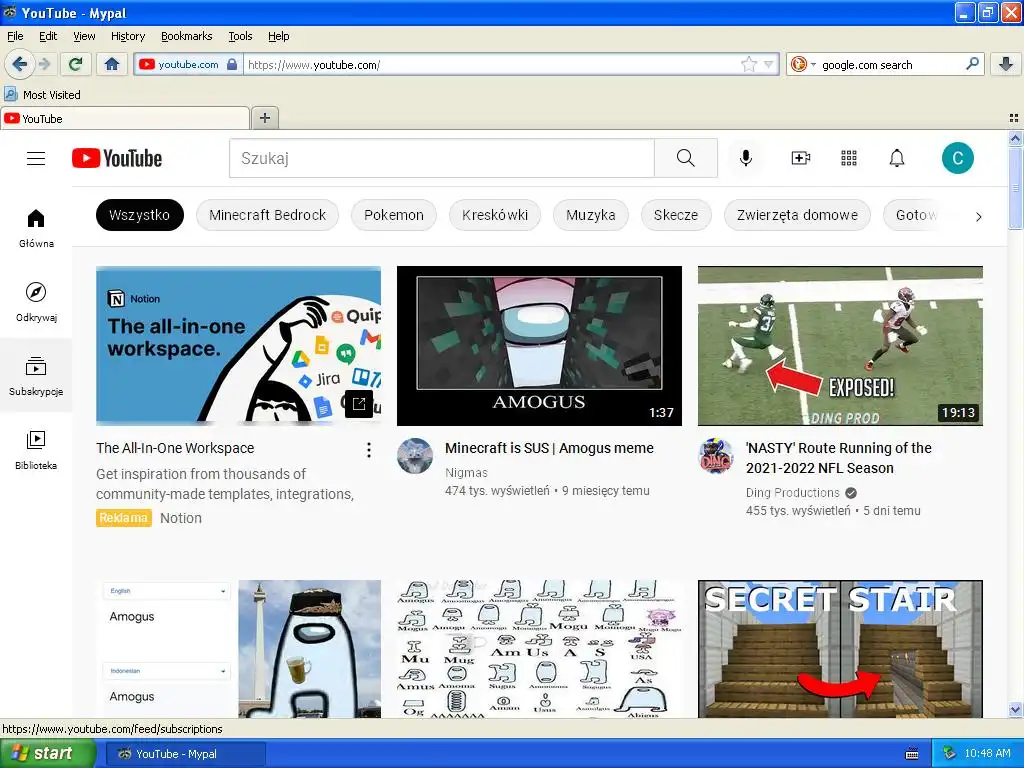Filter by Pokemon chip
The image size is (1024, 768).
pyautogui.click(x=394, y=215)
